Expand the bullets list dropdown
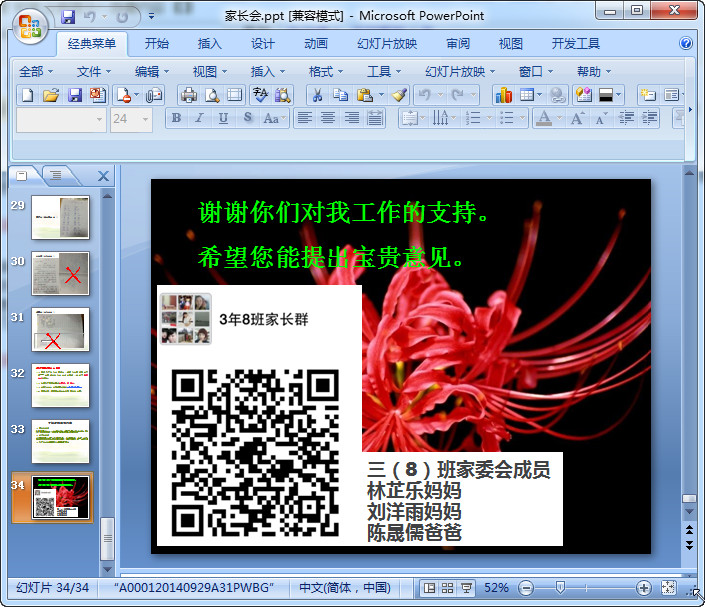 (x=522, y=118)
